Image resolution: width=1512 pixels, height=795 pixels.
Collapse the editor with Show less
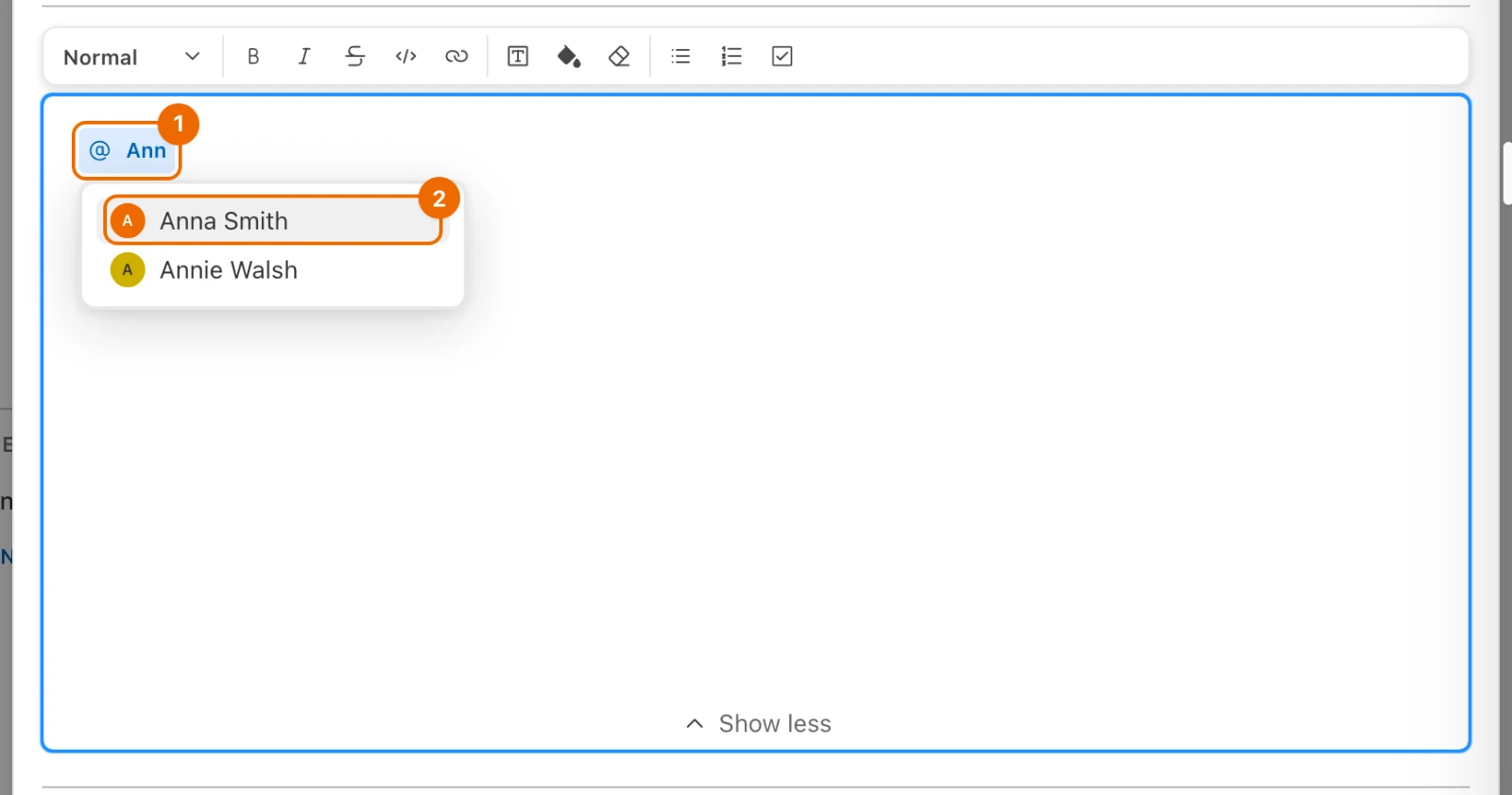[758, 723]
